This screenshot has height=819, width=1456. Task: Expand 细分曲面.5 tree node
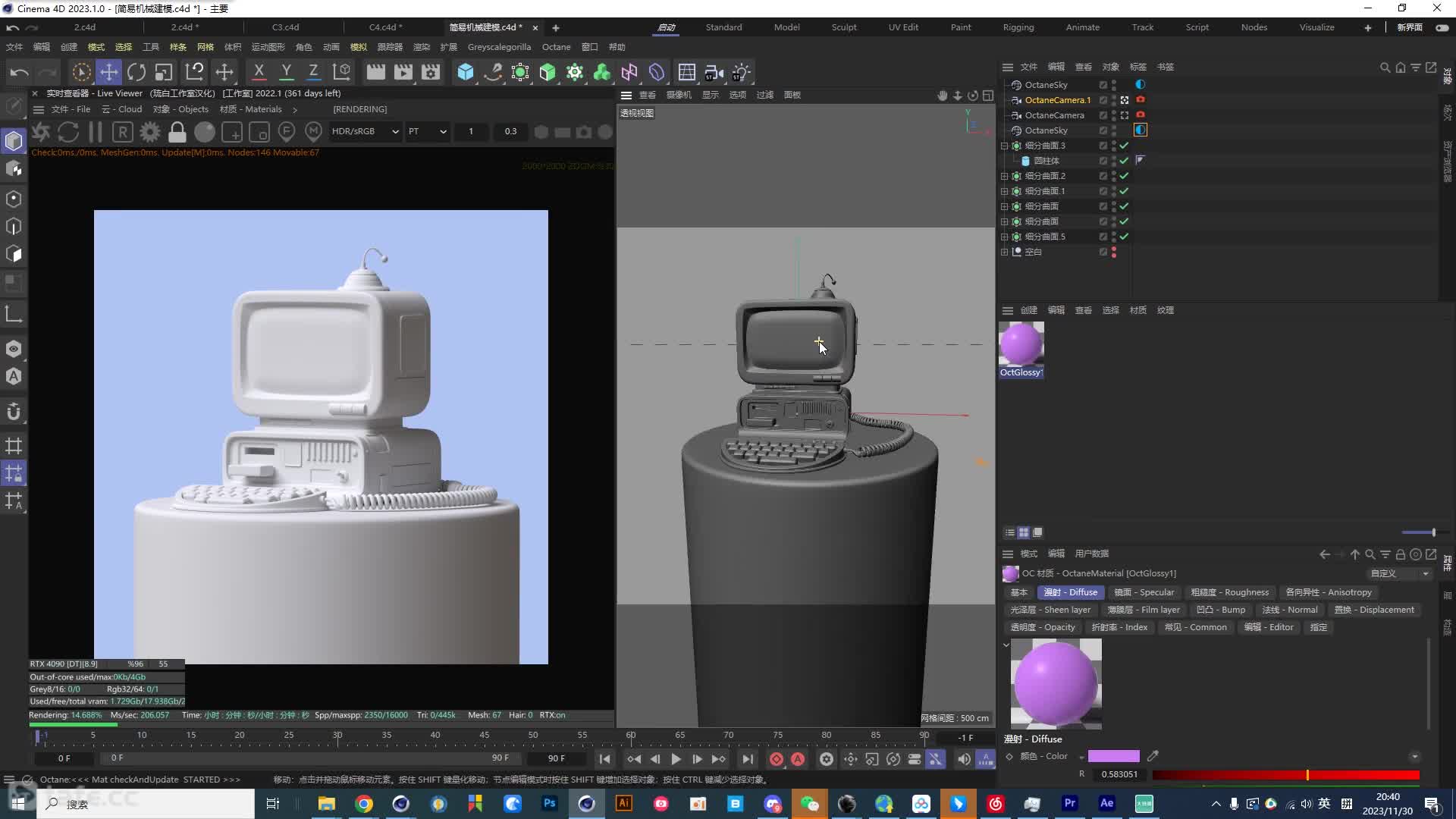click(1005, 237)
